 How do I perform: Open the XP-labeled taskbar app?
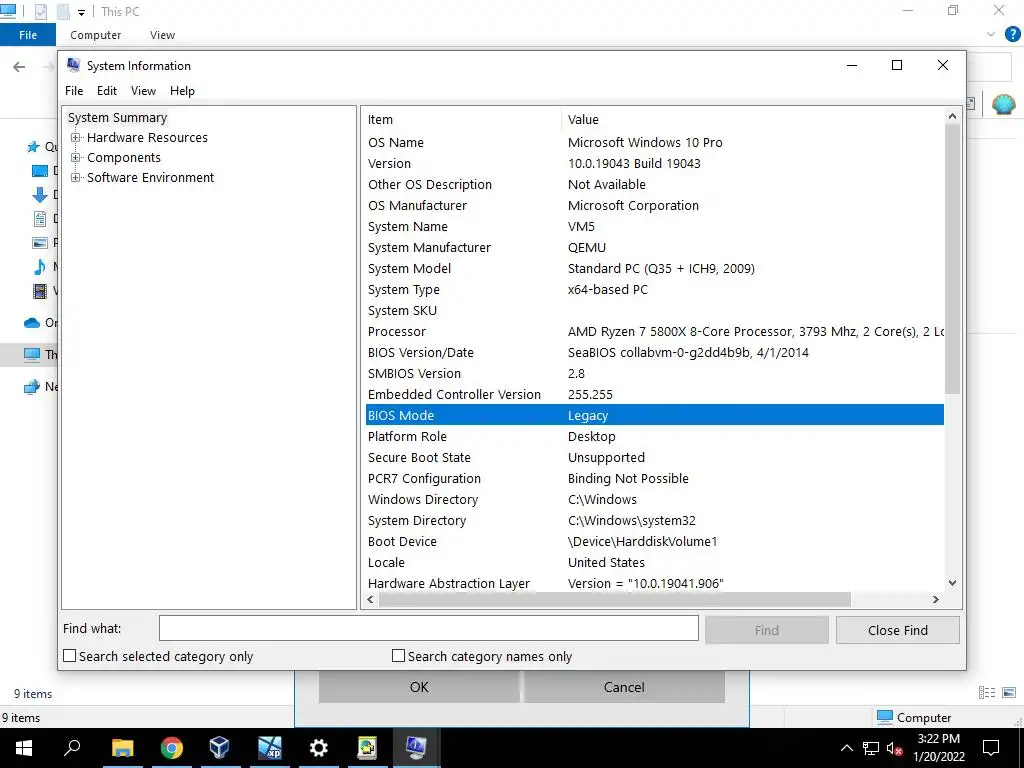(x=269, y=748)
